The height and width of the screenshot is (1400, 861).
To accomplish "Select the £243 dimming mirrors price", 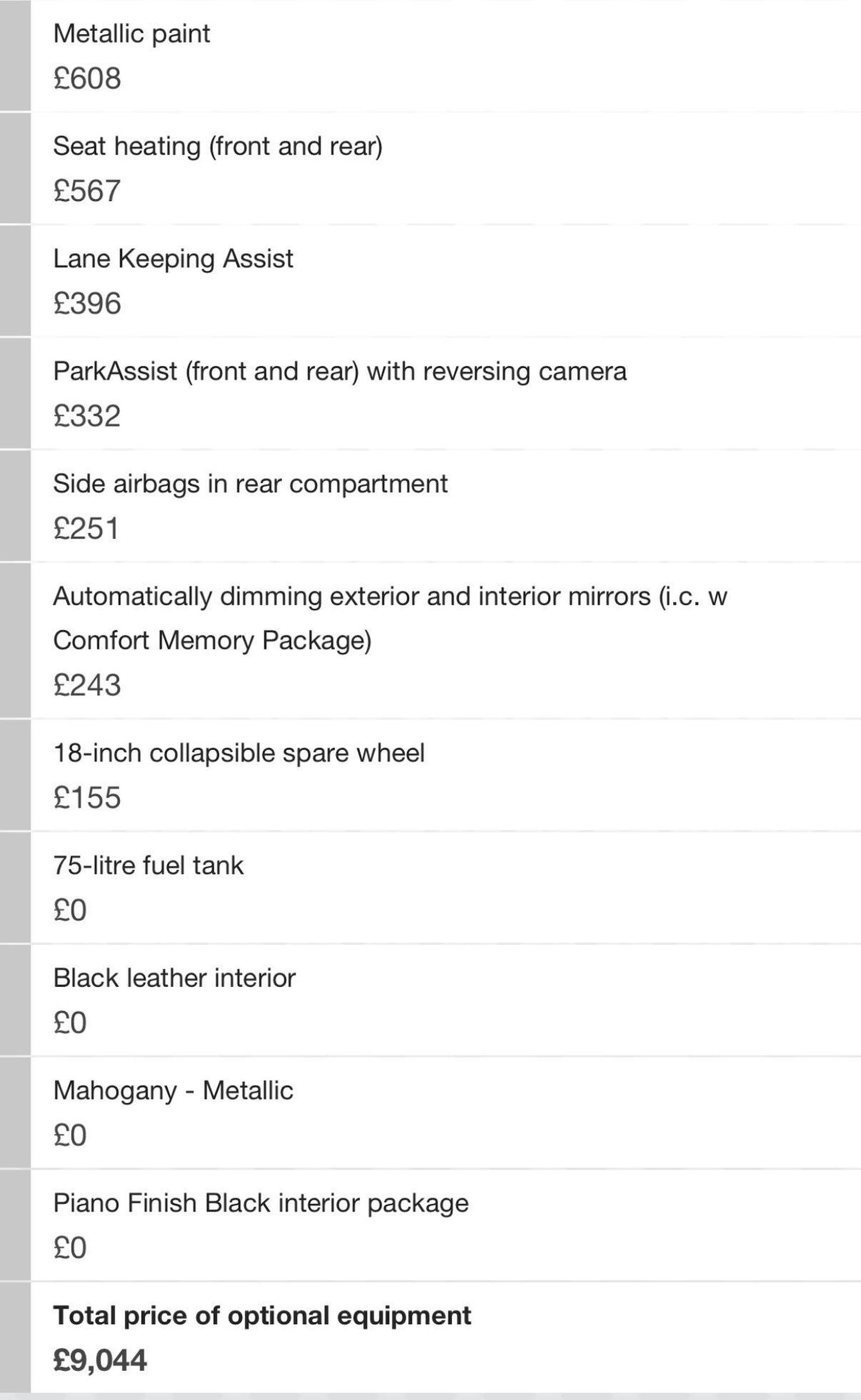I will click(87, 685).
